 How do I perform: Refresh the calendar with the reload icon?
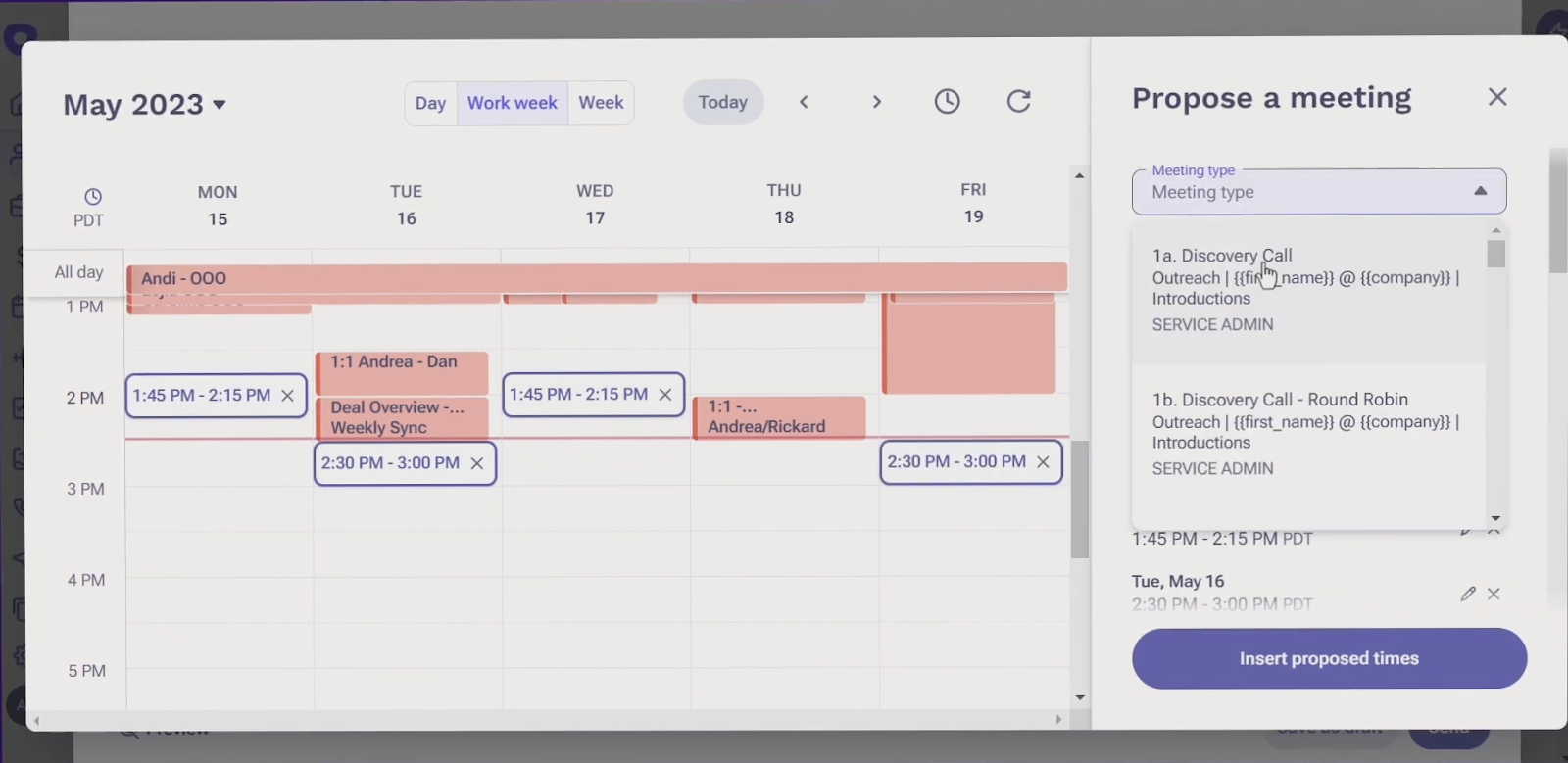click(x=1018, y=102)
